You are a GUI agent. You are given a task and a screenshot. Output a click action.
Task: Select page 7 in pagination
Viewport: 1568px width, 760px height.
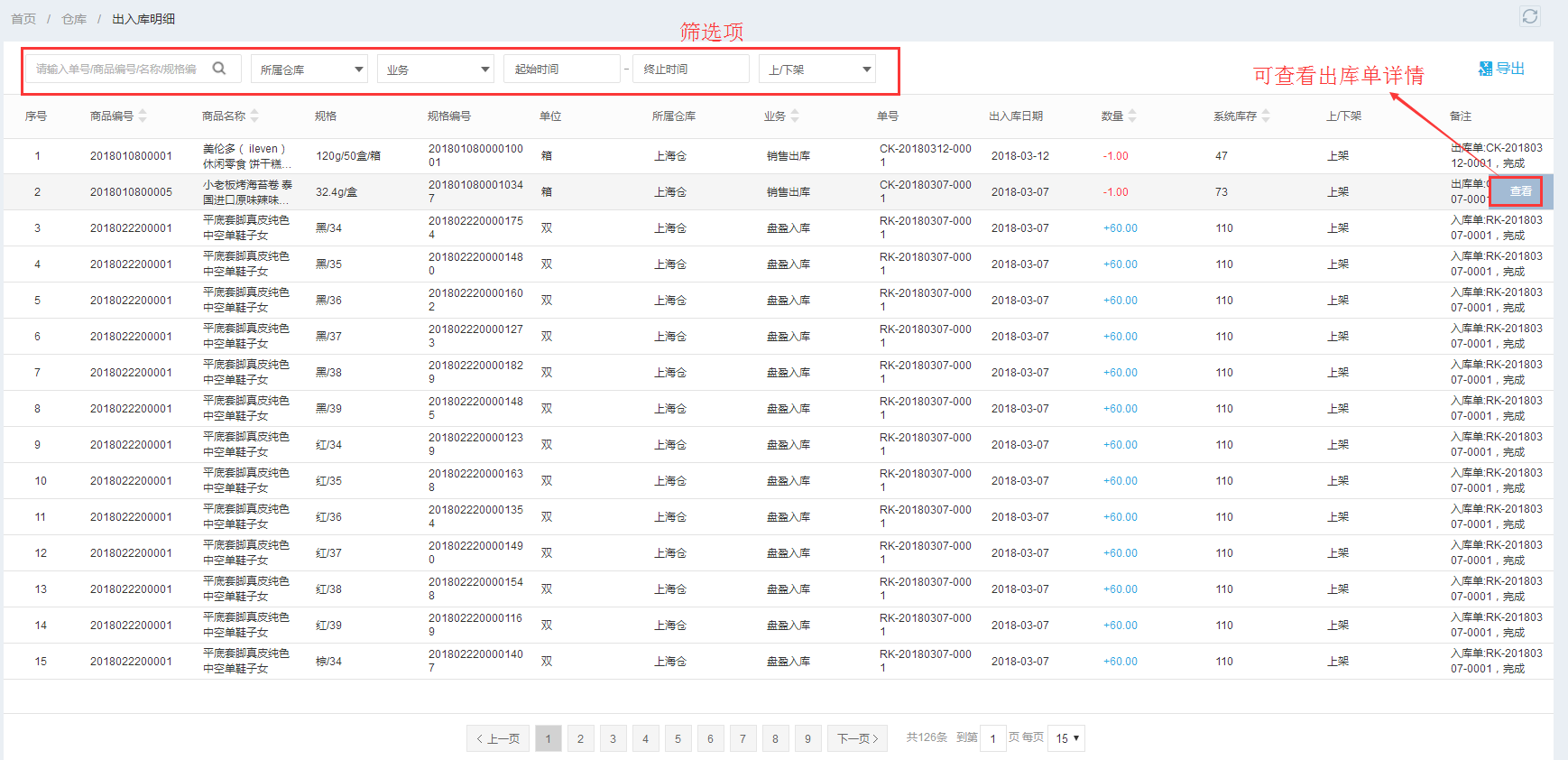(742, 738)
